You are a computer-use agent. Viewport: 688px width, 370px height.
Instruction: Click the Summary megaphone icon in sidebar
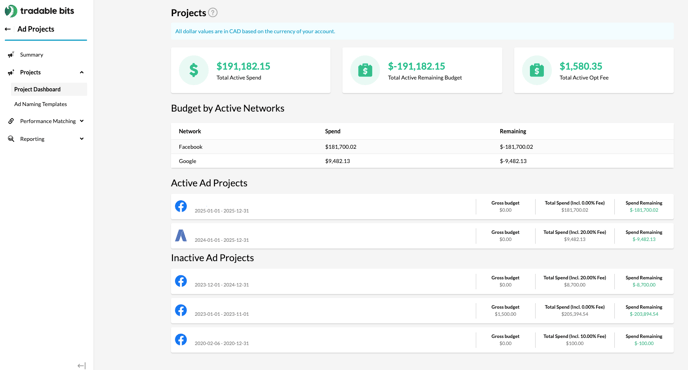coord(11,55)
